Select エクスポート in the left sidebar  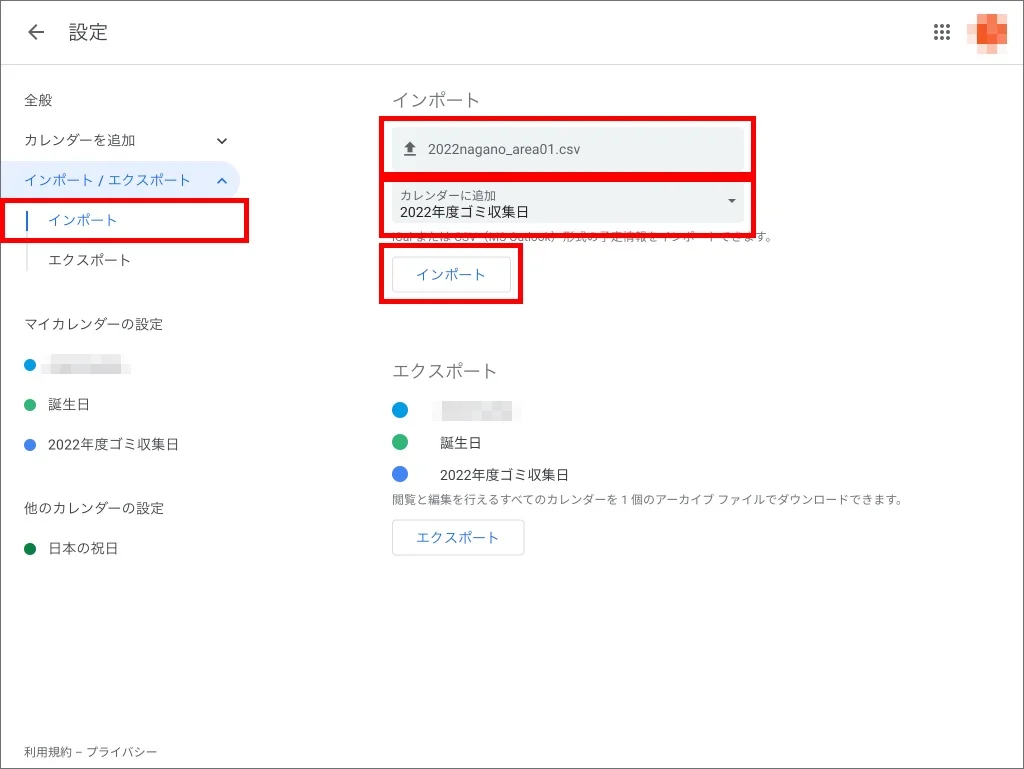(x=89, y=260)
